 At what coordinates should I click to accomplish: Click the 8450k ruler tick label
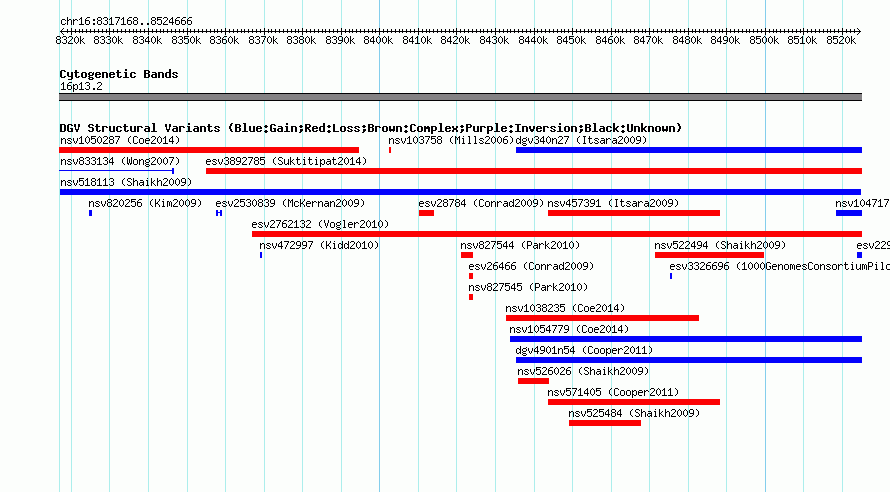pos(571,40)
